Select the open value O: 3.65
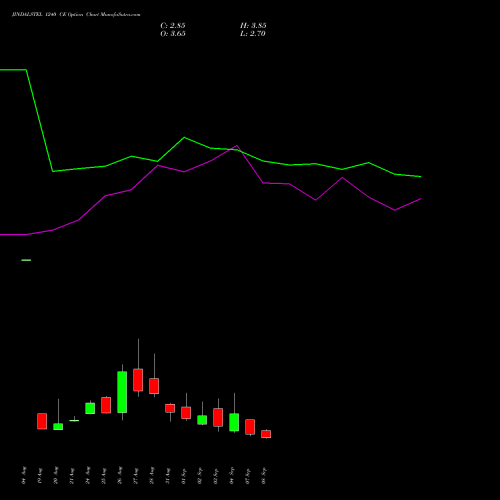This screenshot has width=500, height=500. pos(173,34)
